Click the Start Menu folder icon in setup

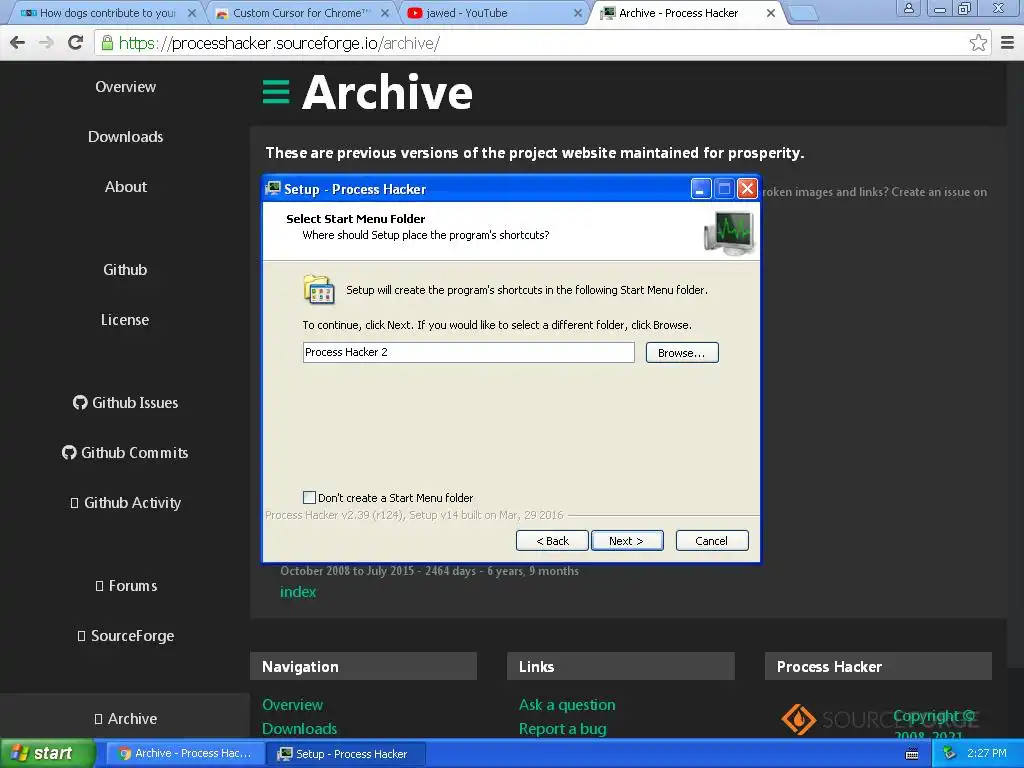pyautogui.click(x=319, y=289)
